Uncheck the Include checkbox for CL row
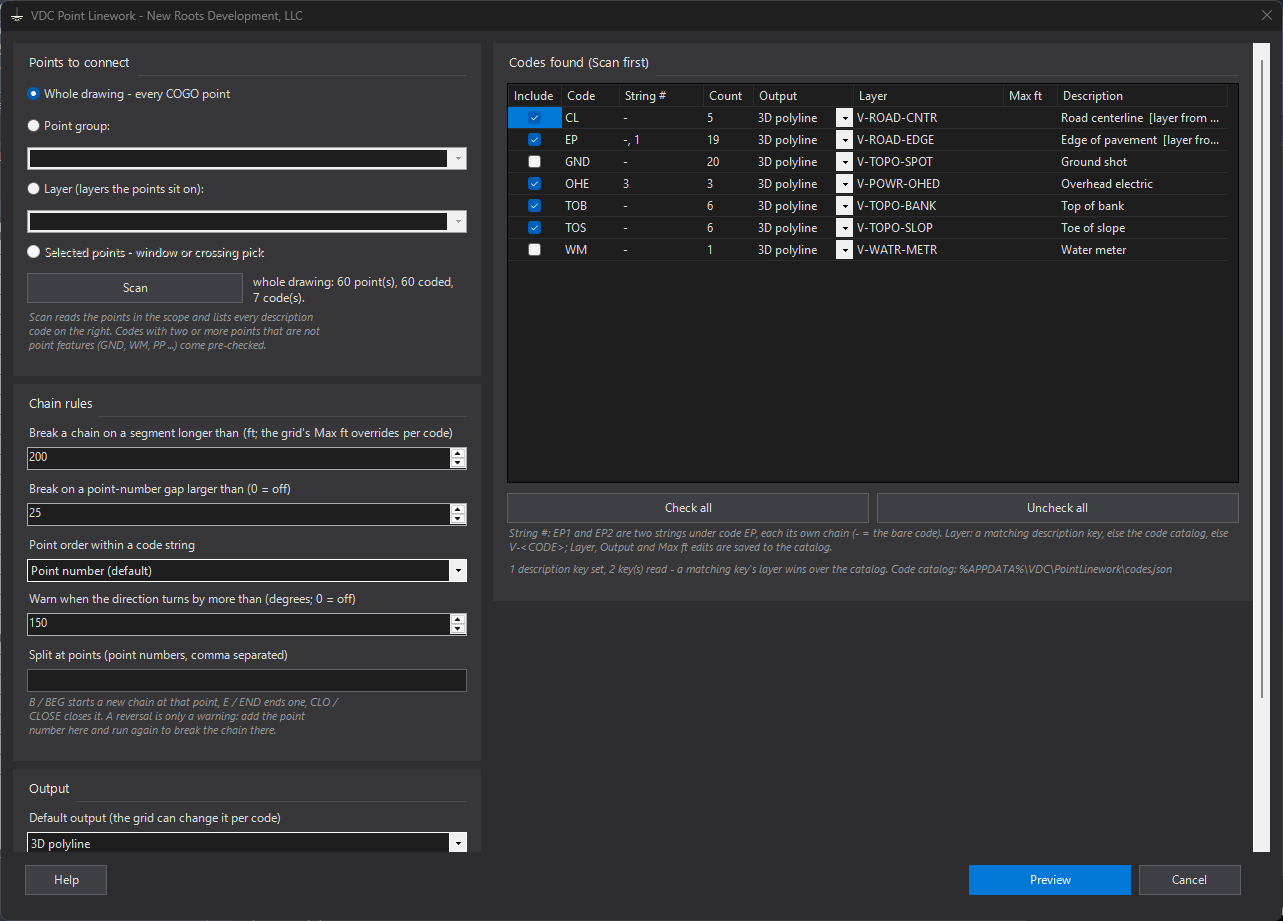The height and width of the screenshot is (921, 1283). click(534, 118)
